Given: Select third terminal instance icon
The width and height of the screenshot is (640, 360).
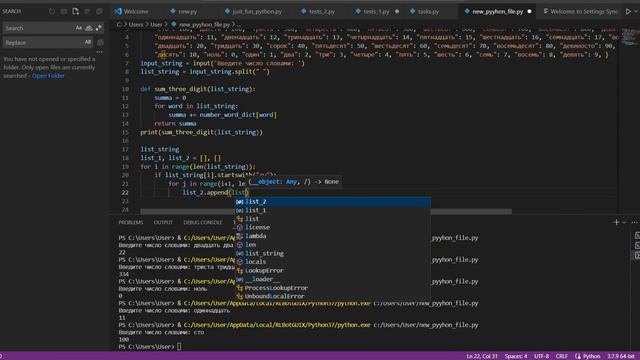Looking at the screenshot, I should pos(637,255).
